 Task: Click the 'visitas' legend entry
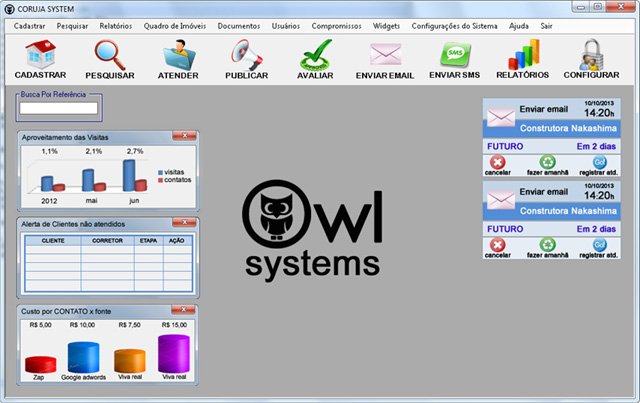coord(171,172)
